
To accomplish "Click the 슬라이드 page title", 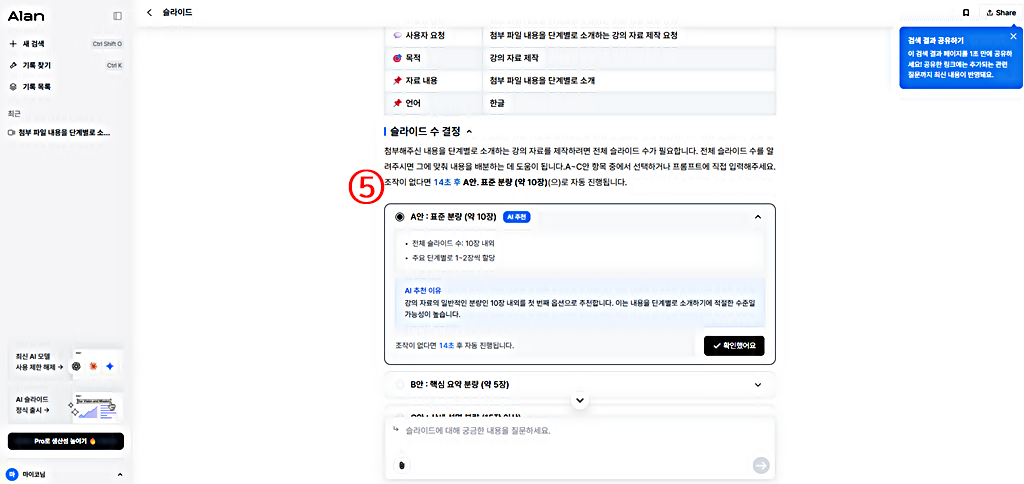I will 178,12.
